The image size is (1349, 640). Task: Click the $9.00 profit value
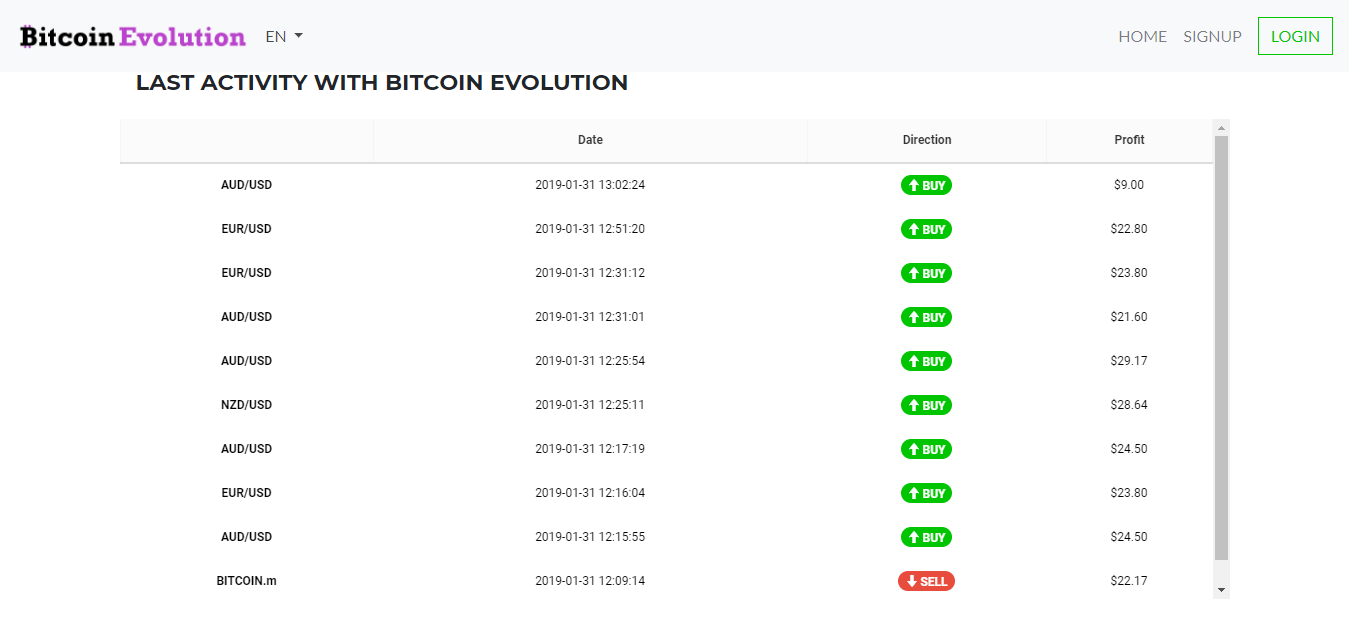click(1129, 185)
